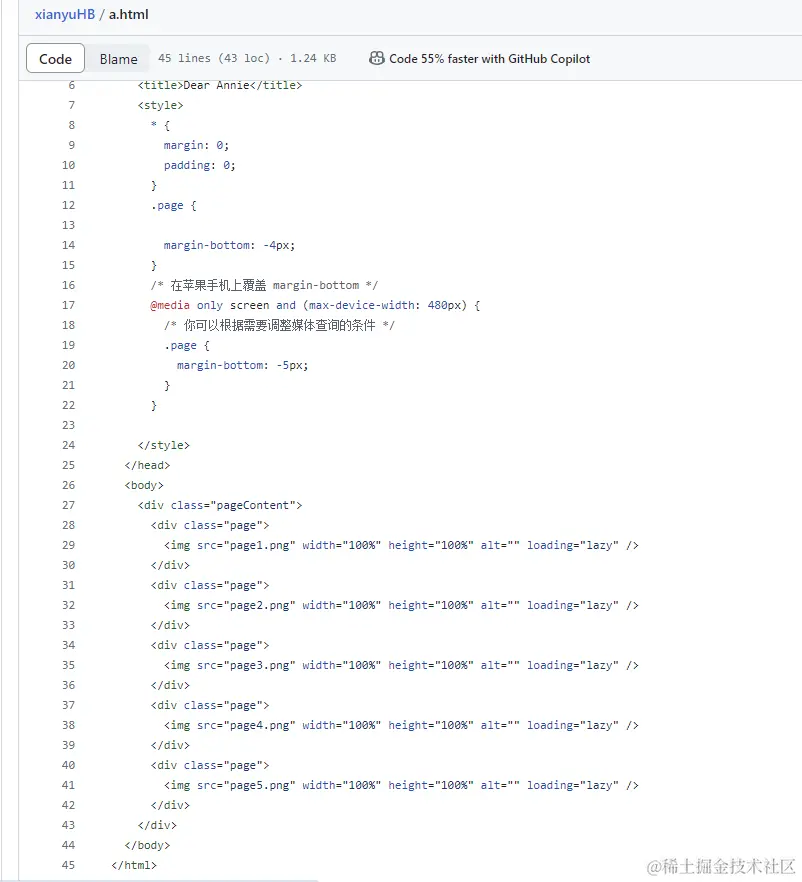Click the 45 lines (43 loc) file info

[x=214, y=58]
